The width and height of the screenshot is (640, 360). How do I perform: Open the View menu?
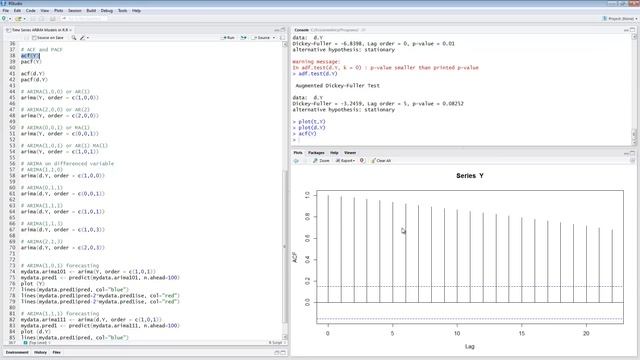point(44,11)
